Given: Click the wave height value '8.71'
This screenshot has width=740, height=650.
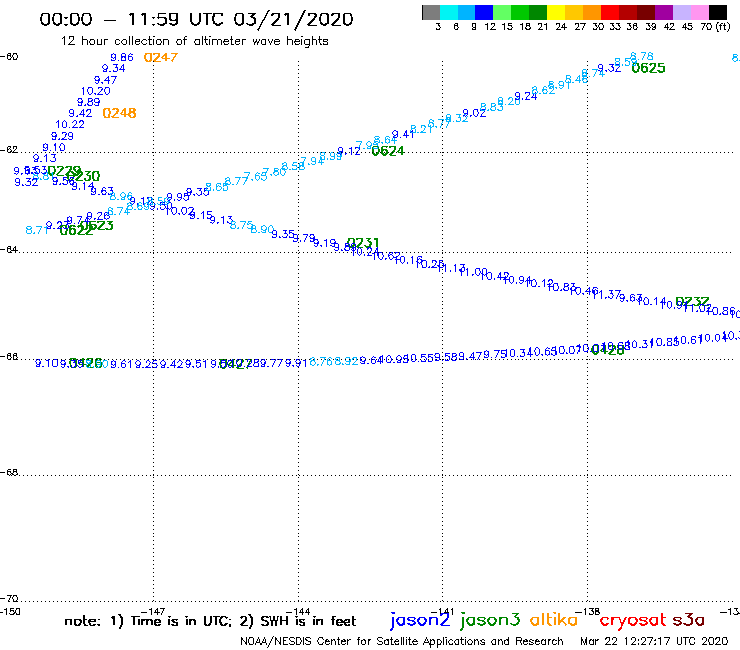Looking at the screenshot, I should tap(37, 230).
